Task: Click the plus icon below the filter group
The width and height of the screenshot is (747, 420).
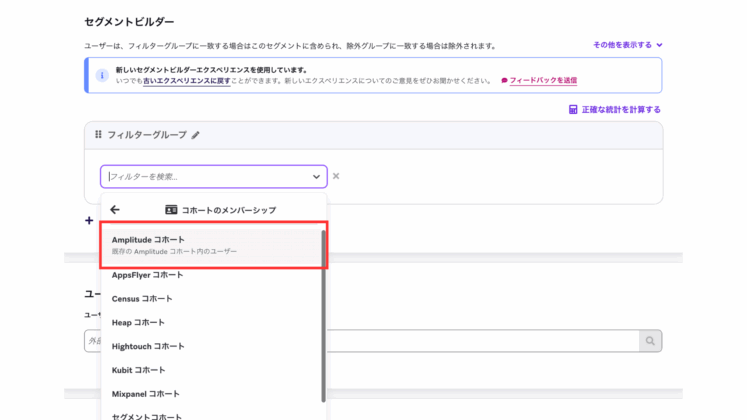Action: [x=89, y=220]
